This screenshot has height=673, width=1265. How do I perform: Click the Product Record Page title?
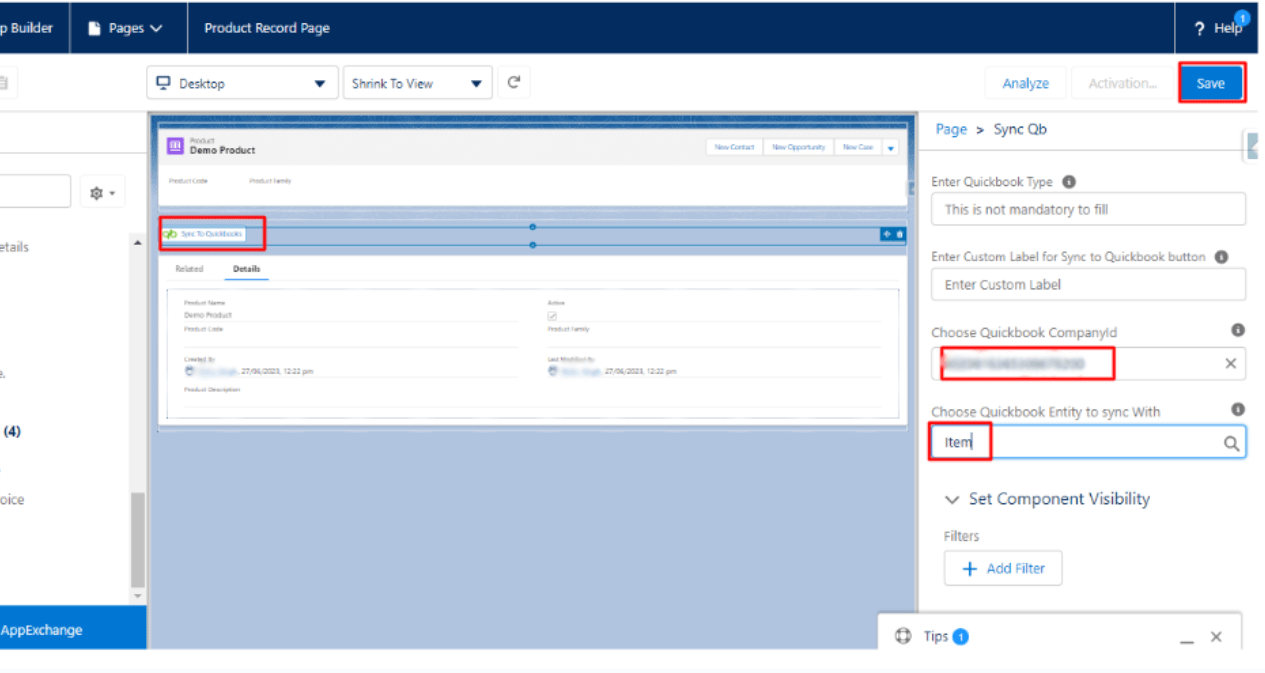pyautogui.click(x=267, y=28)
